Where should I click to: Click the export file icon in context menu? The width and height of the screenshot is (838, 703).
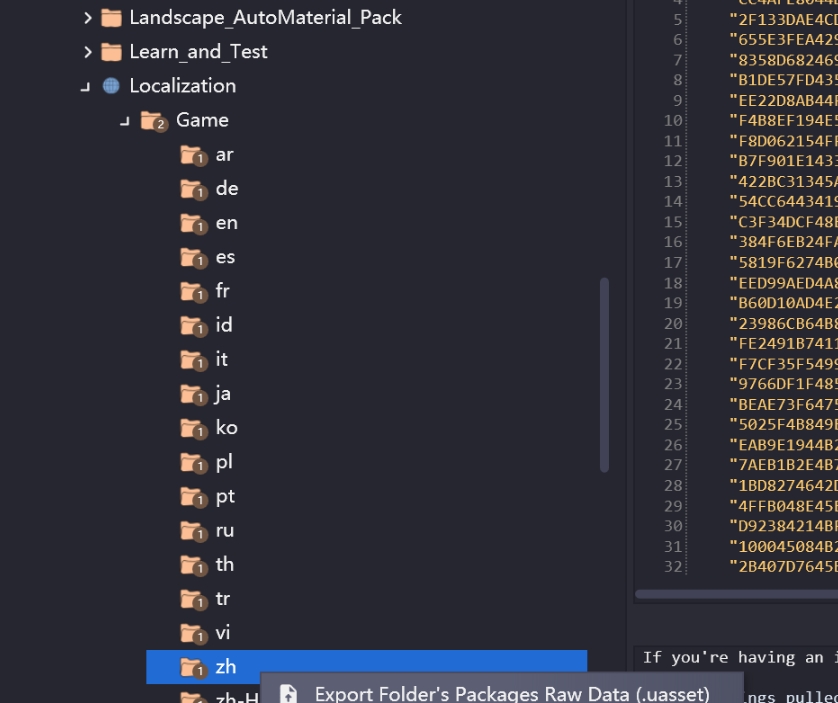click(289, 693)
